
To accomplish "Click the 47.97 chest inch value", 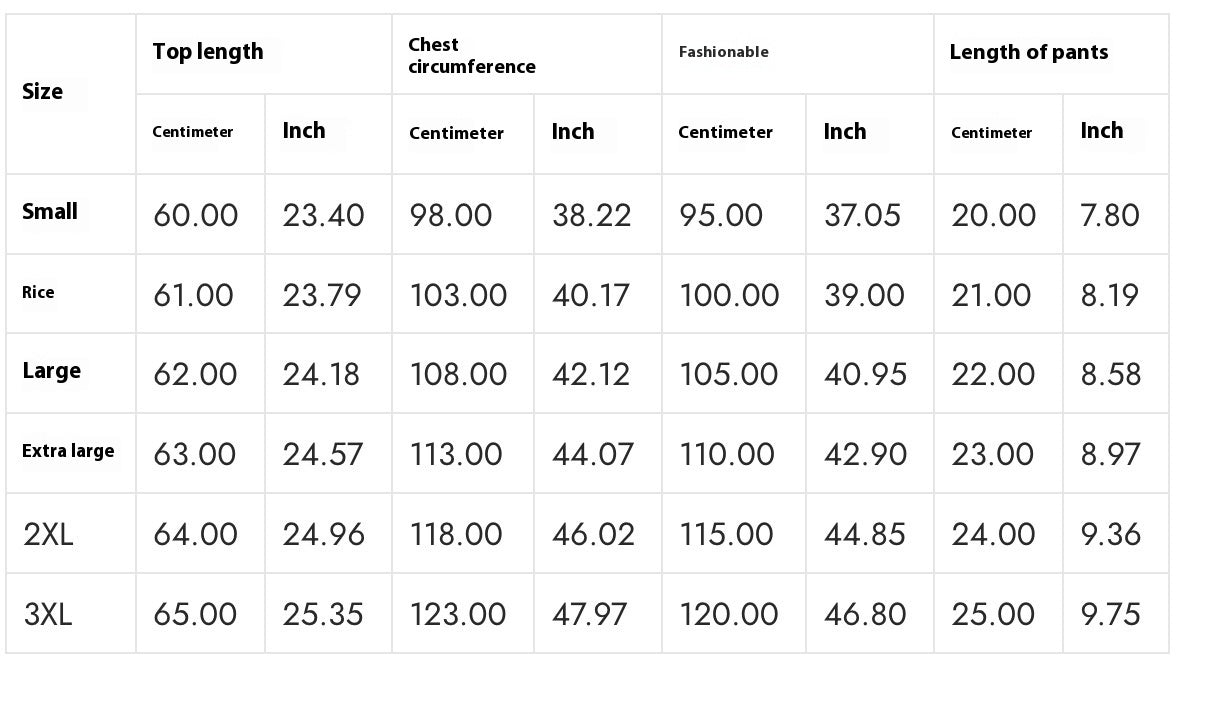I will click(592, 614).
